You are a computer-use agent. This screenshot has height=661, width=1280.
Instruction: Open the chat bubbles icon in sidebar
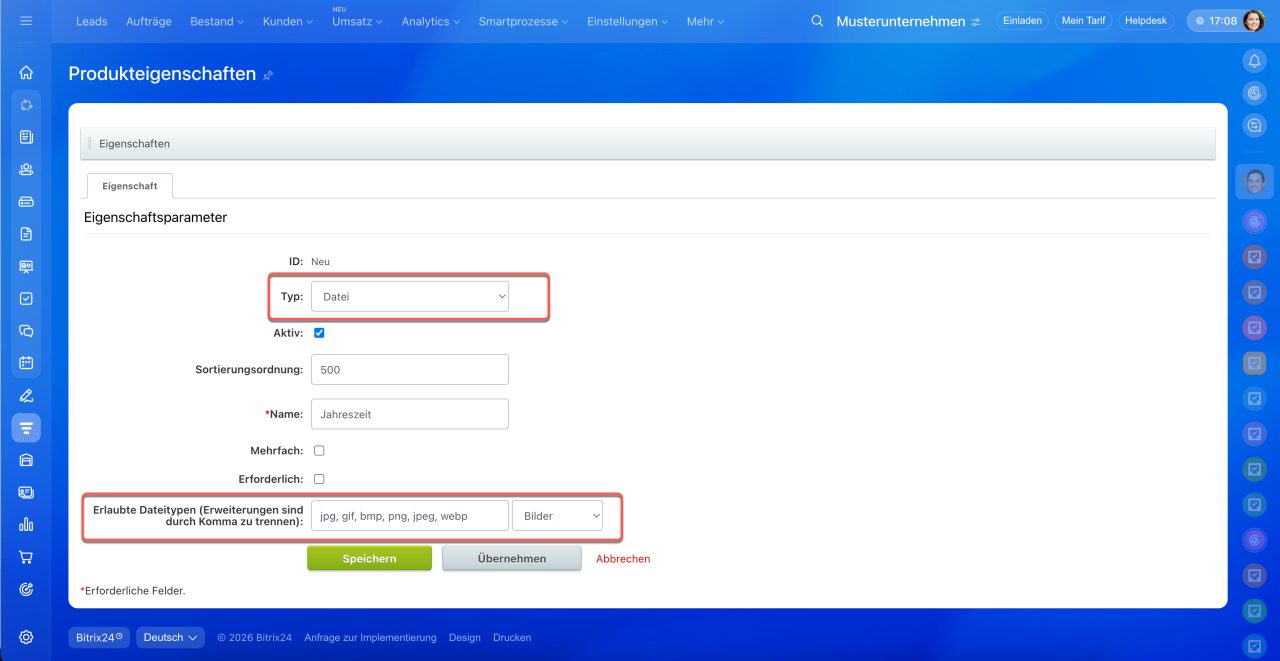point(26,331)
